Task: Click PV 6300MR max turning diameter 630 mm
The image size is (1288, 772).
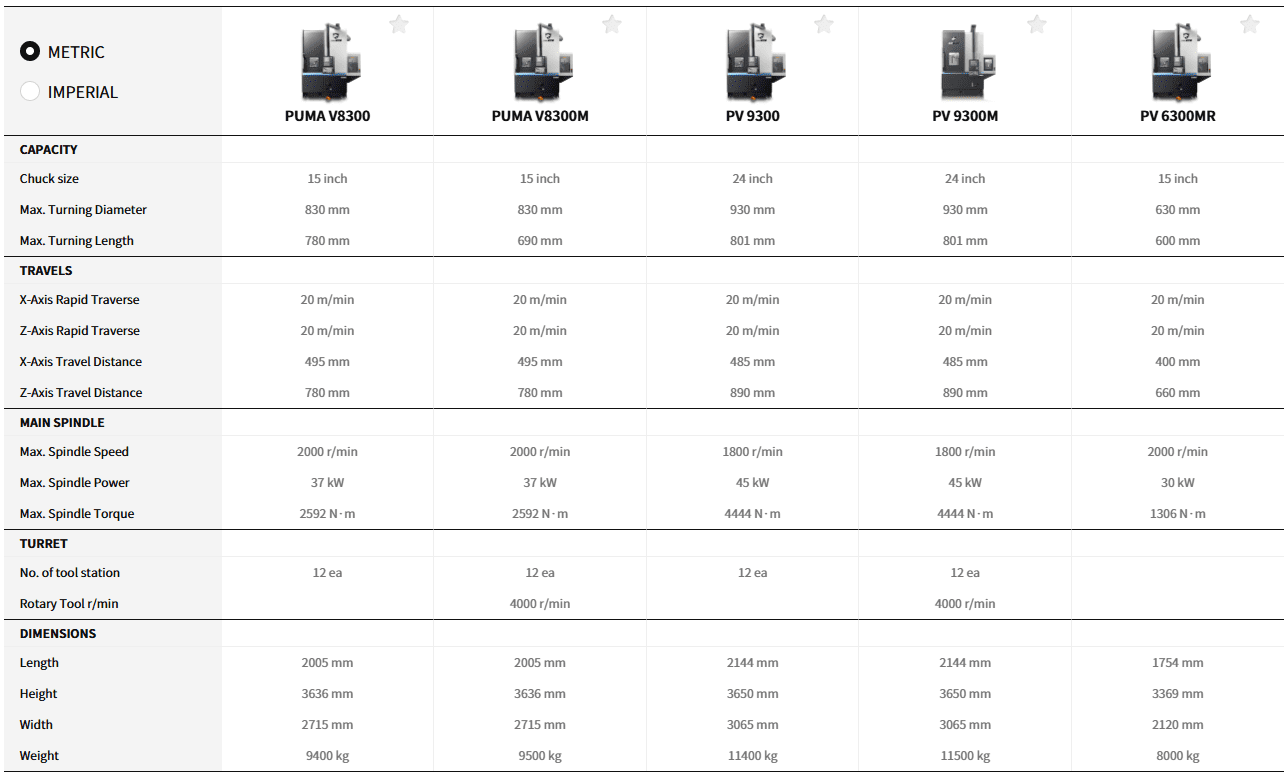Action: click(1178, 210)
